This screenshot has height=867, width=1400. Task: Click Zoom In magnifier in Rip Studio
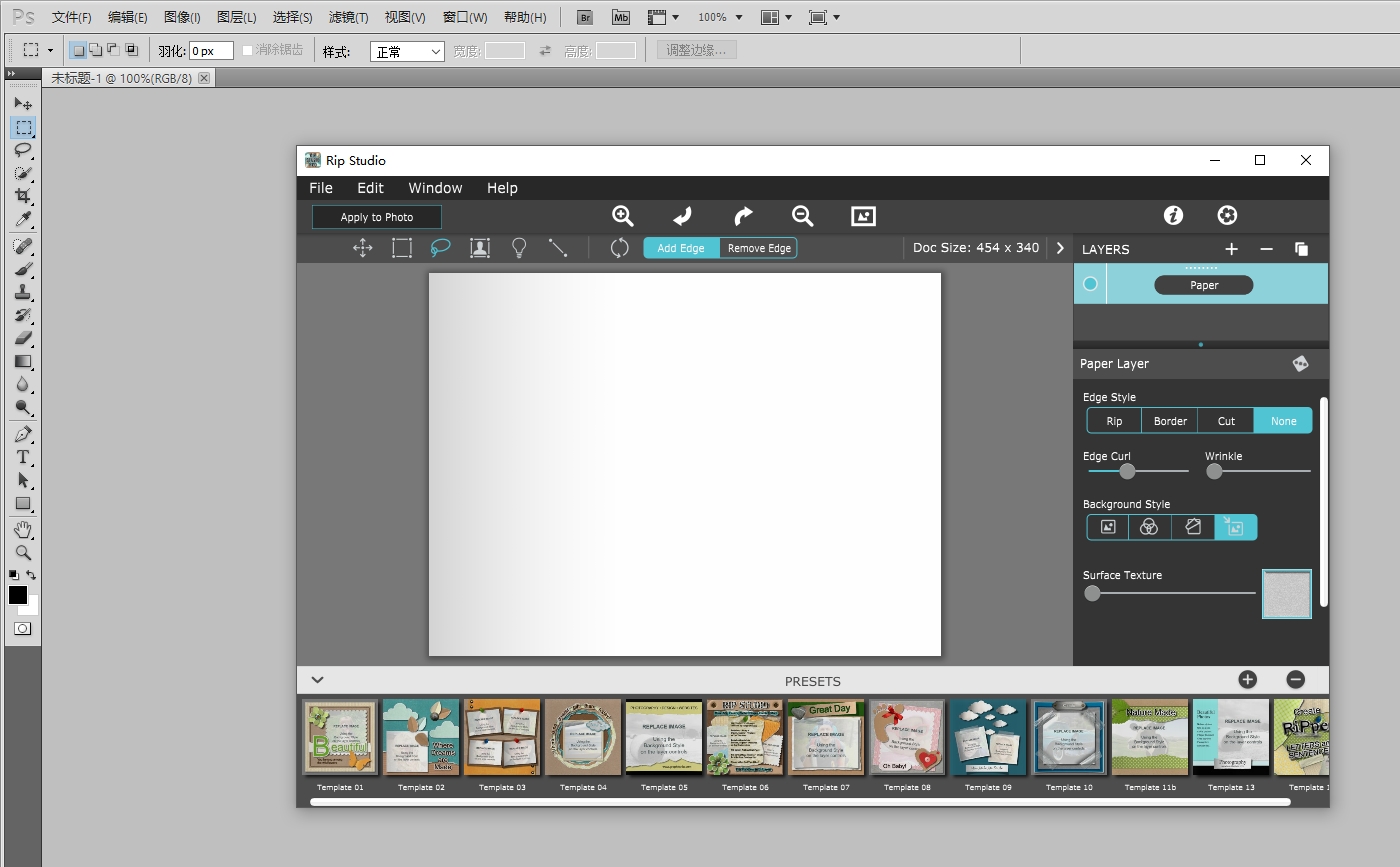[x=623, y=216]
